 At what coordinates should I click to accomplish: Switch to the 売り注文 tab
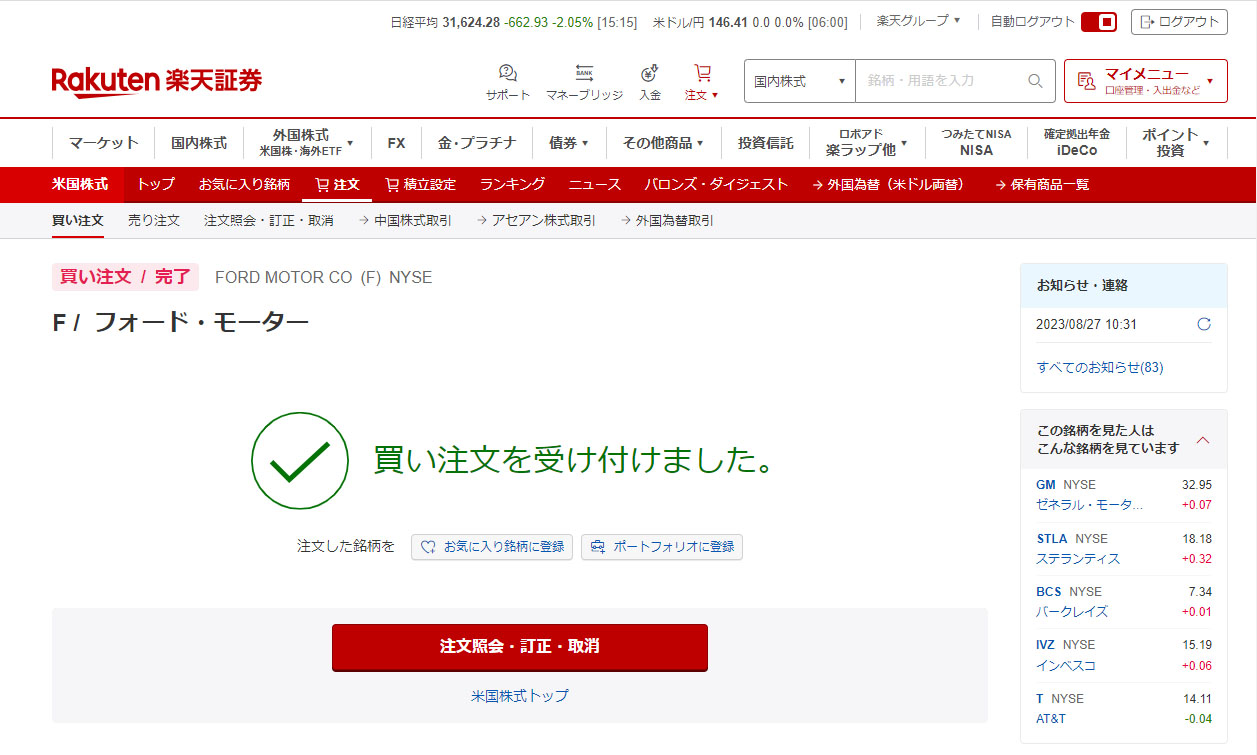tap(154, 220)
